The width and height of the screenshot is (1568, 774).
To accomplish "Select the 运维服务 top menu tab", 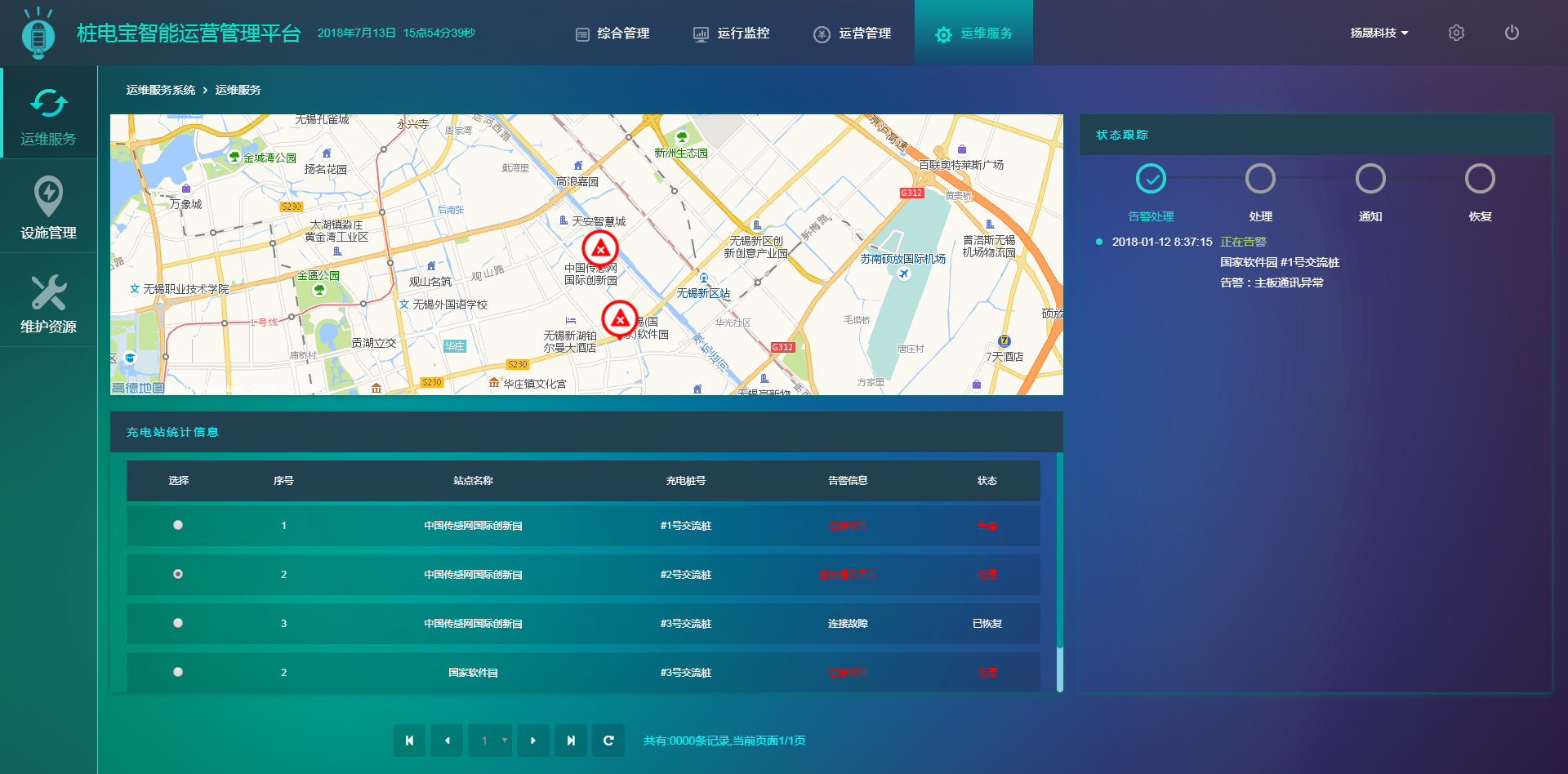I will pyautogui.click(x=973, y=33).
